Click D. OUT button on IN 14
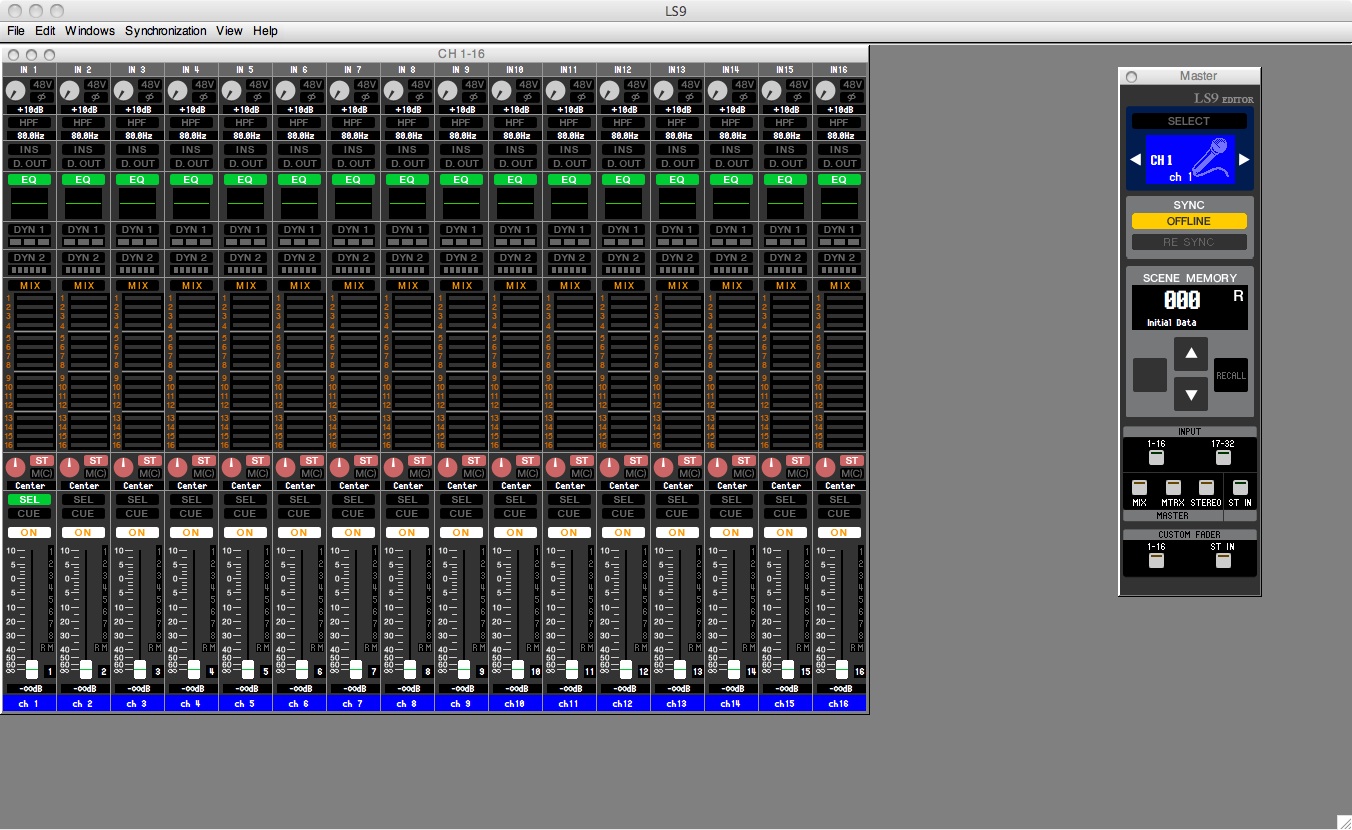1352x830 pixels. pyautogui.click(x=732, y=164)
